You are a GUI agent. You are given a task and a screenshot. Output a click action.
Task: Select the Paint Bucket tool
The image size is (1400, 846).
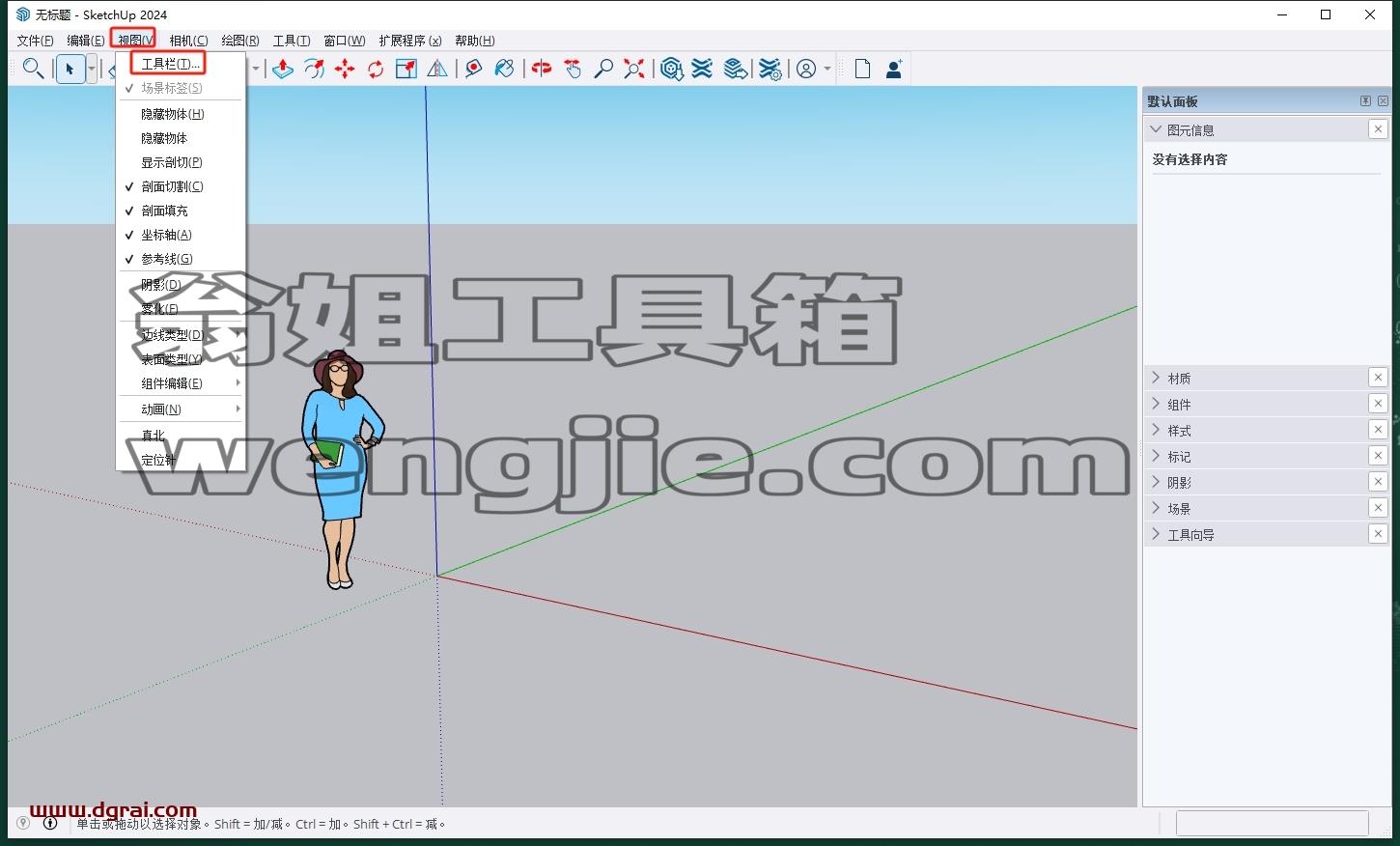(x=504, y=69)
